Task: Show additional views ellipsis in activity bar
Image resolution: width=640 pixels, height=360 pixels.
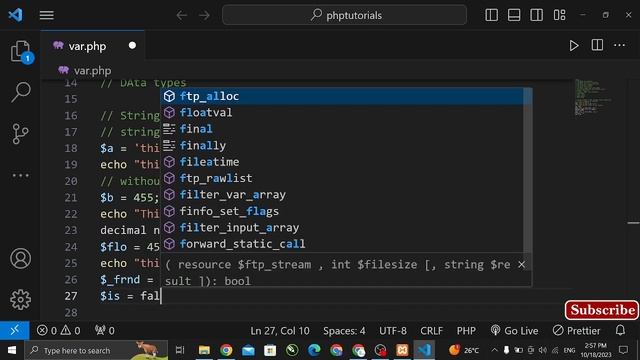Action: point(20,176)
